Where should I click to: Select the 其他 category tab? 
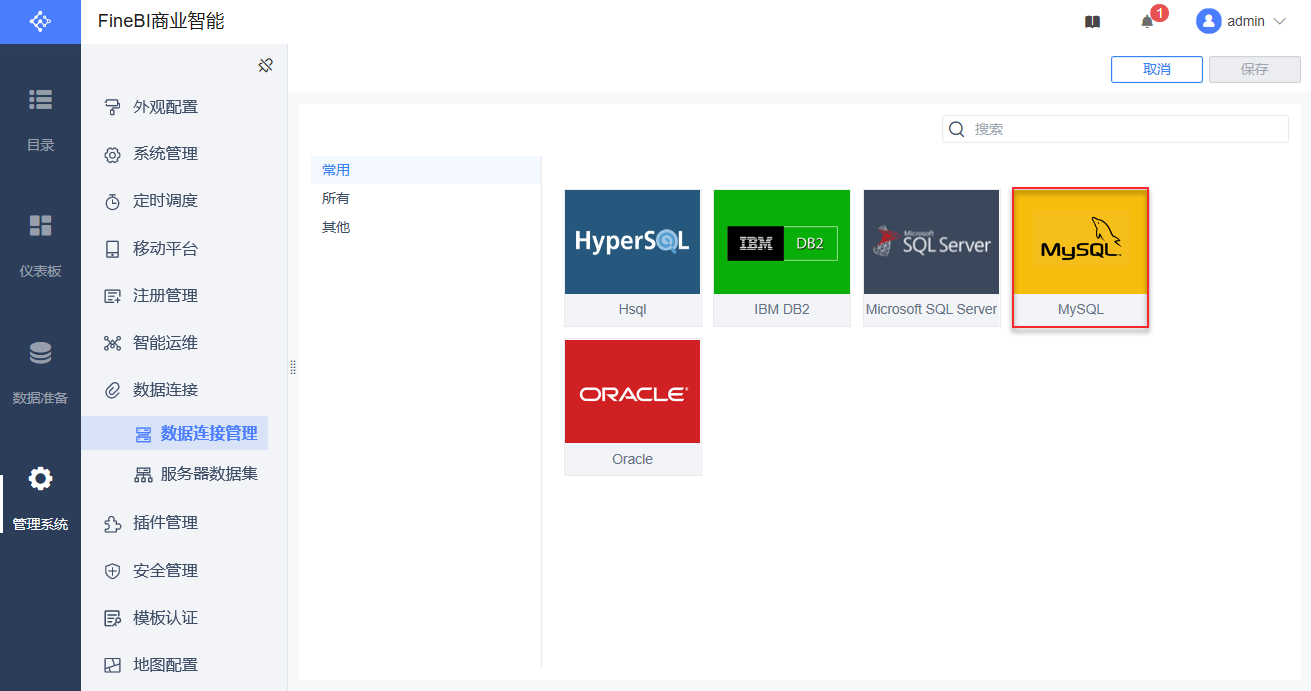(x=426, y=227)
